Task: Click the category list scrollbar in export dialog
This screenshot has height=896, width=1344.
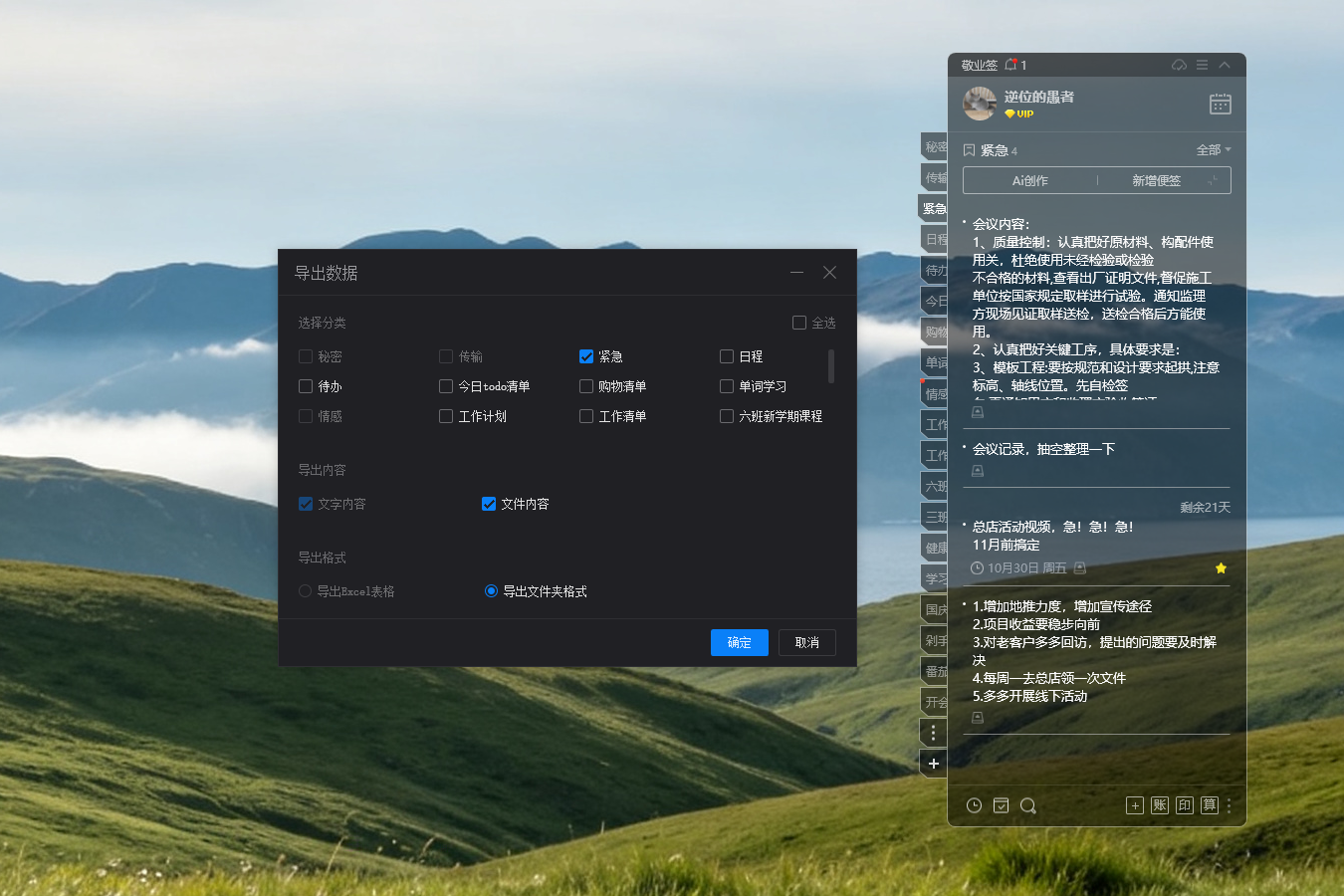Action: pyautogui.click(x=830, y=366)
